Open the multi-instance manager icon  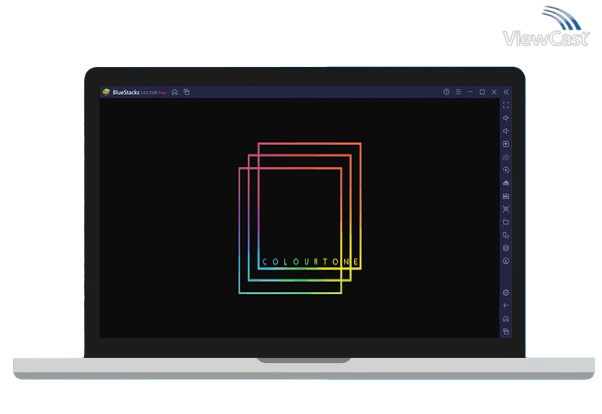506,235
